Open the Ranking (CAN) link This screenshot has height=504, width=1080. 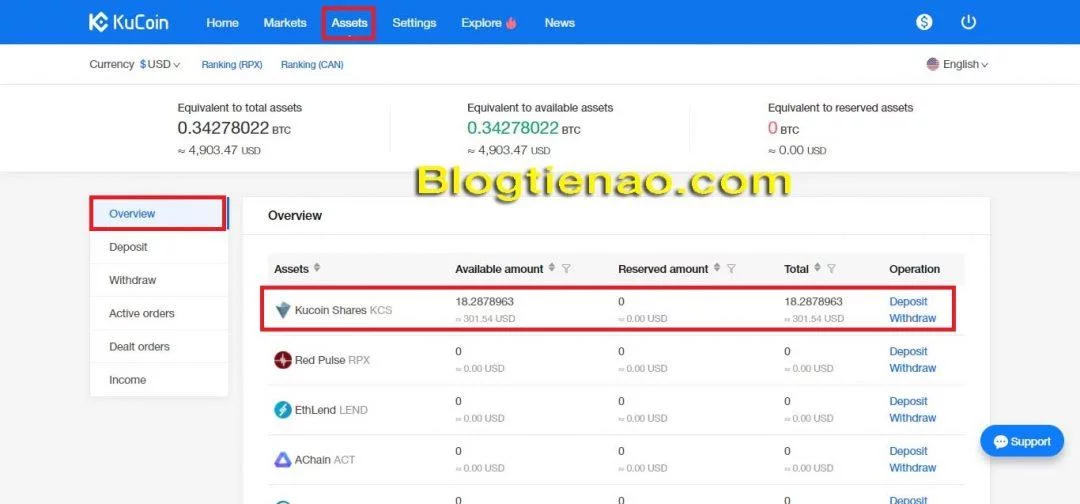coord(312,65)
